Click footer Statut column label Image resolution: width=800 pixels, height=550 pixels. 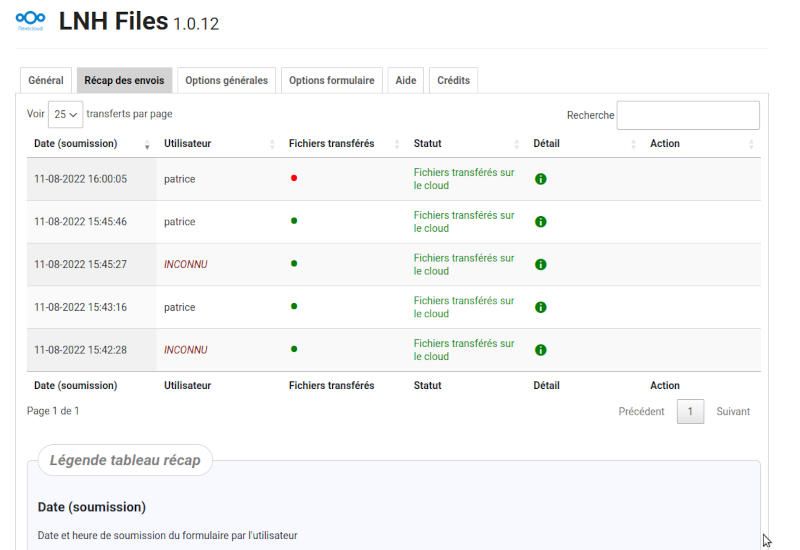[428, 386]
